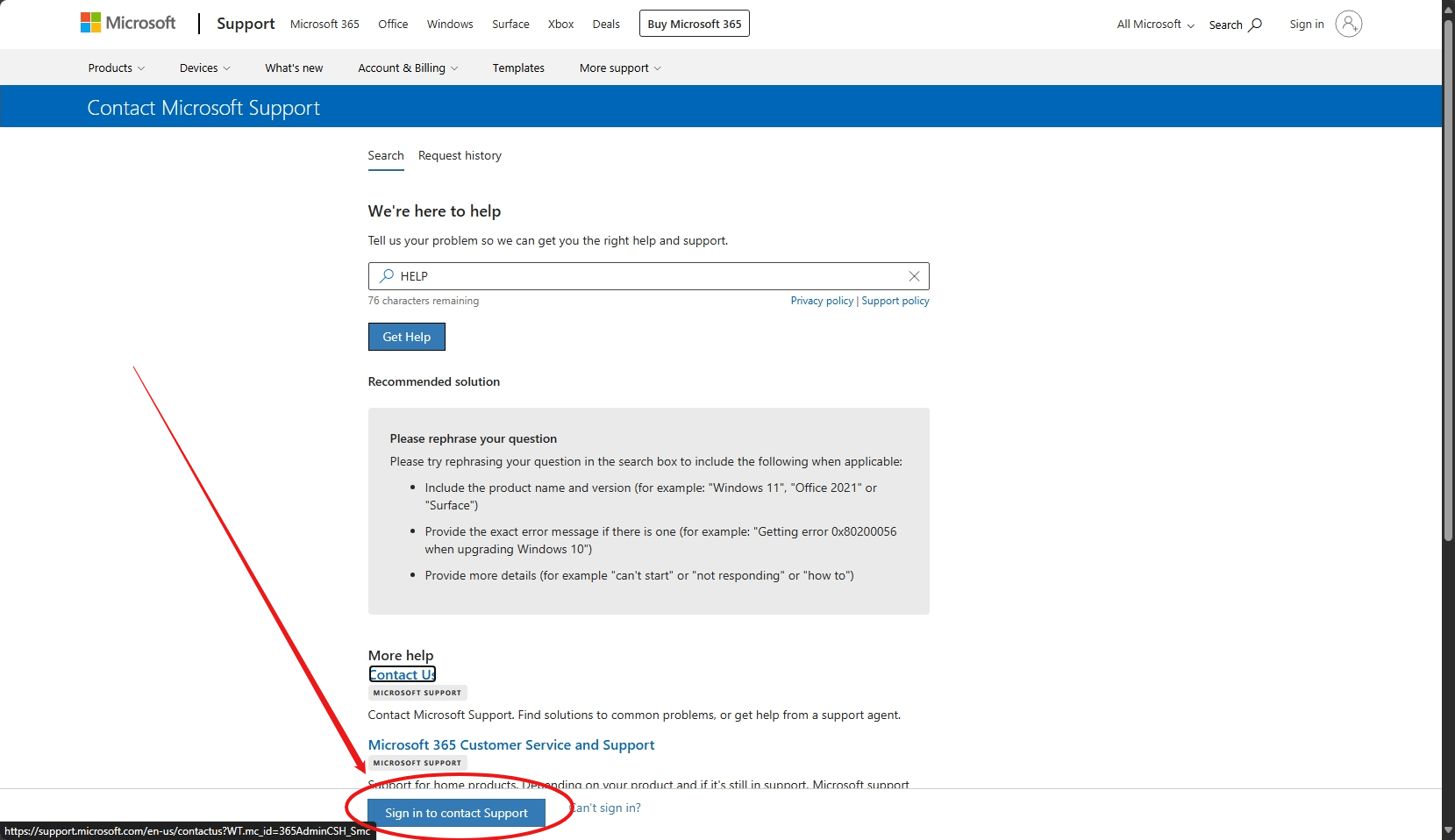Open the Deals link in top nav
This screenshot has width=1455, height=840.
pos(606,24)
